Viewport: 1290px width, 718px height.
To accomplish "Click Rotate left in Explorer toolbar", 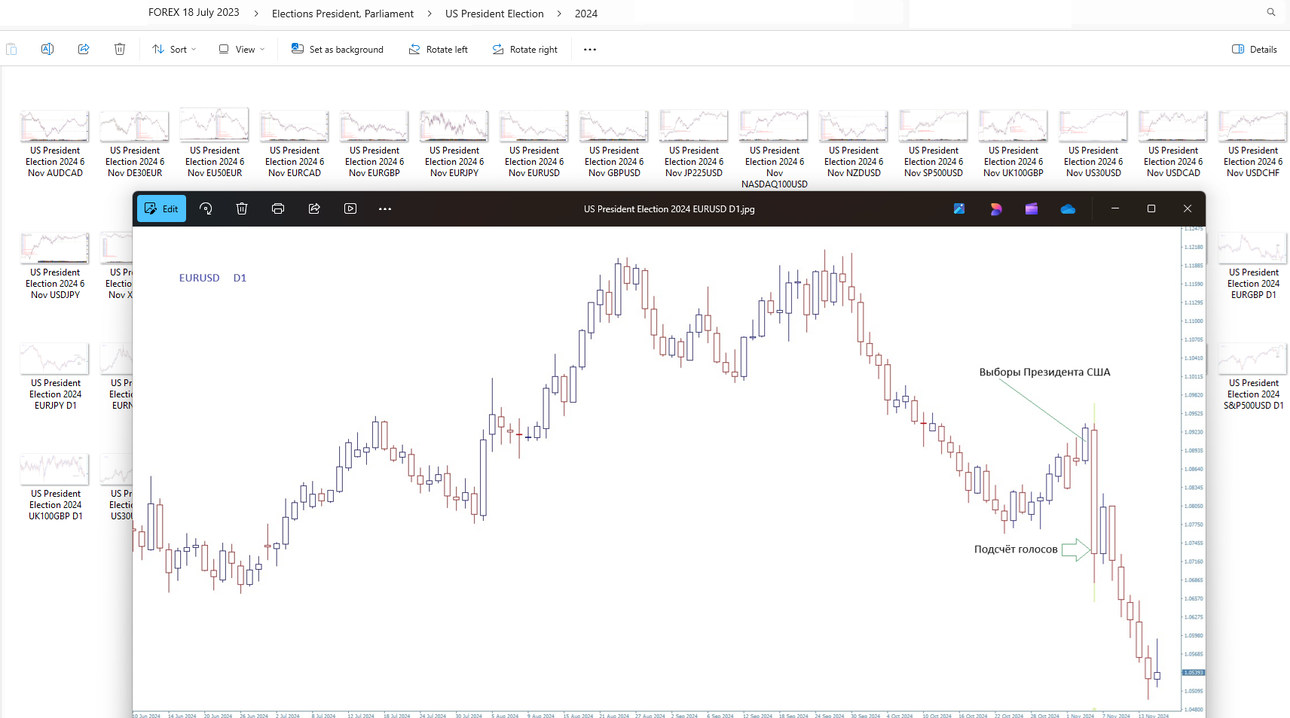I will [438, 49].
